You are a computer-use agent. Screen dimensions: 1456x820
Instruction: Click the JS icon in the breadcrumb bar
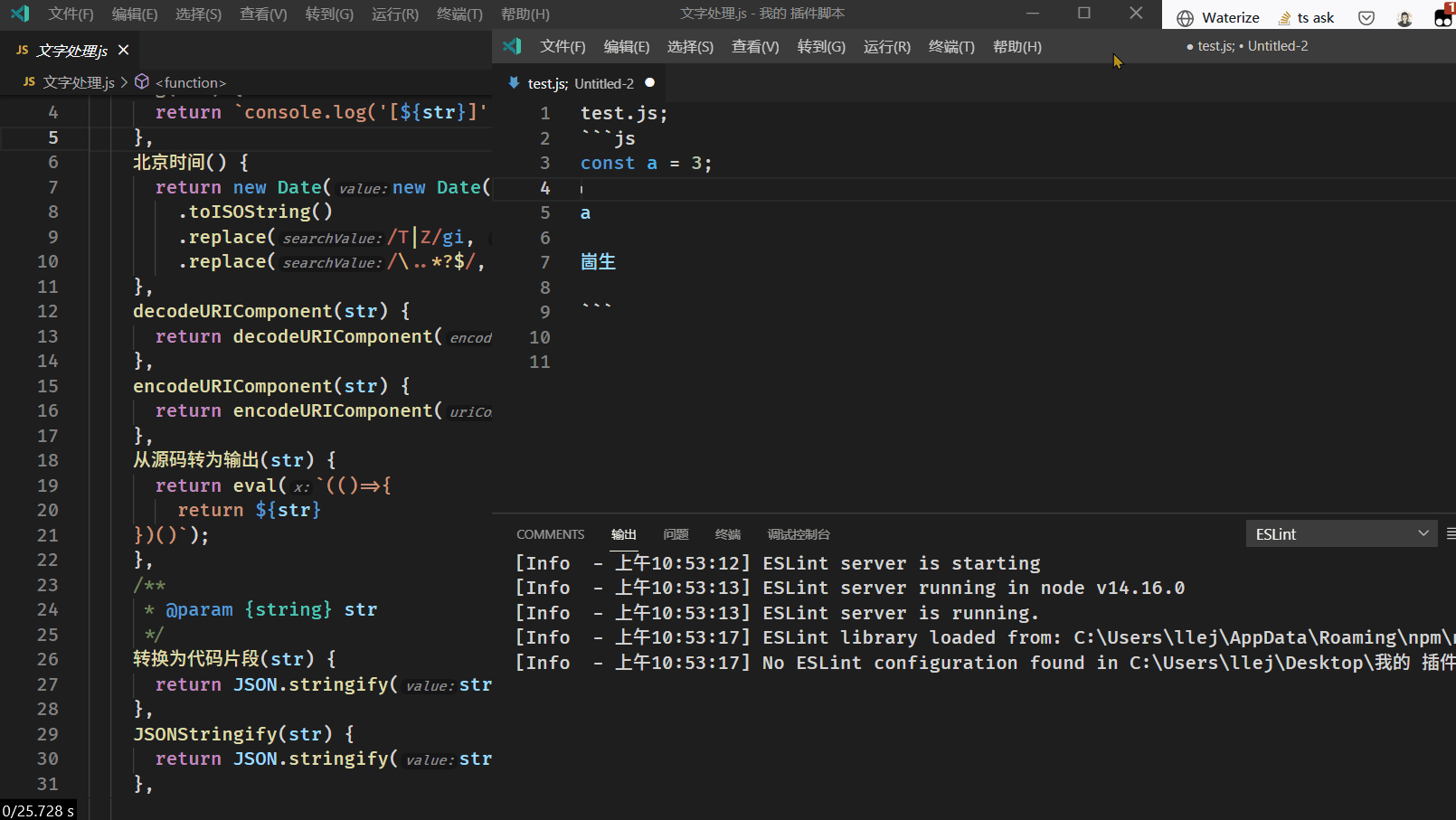tap(29, 81)
